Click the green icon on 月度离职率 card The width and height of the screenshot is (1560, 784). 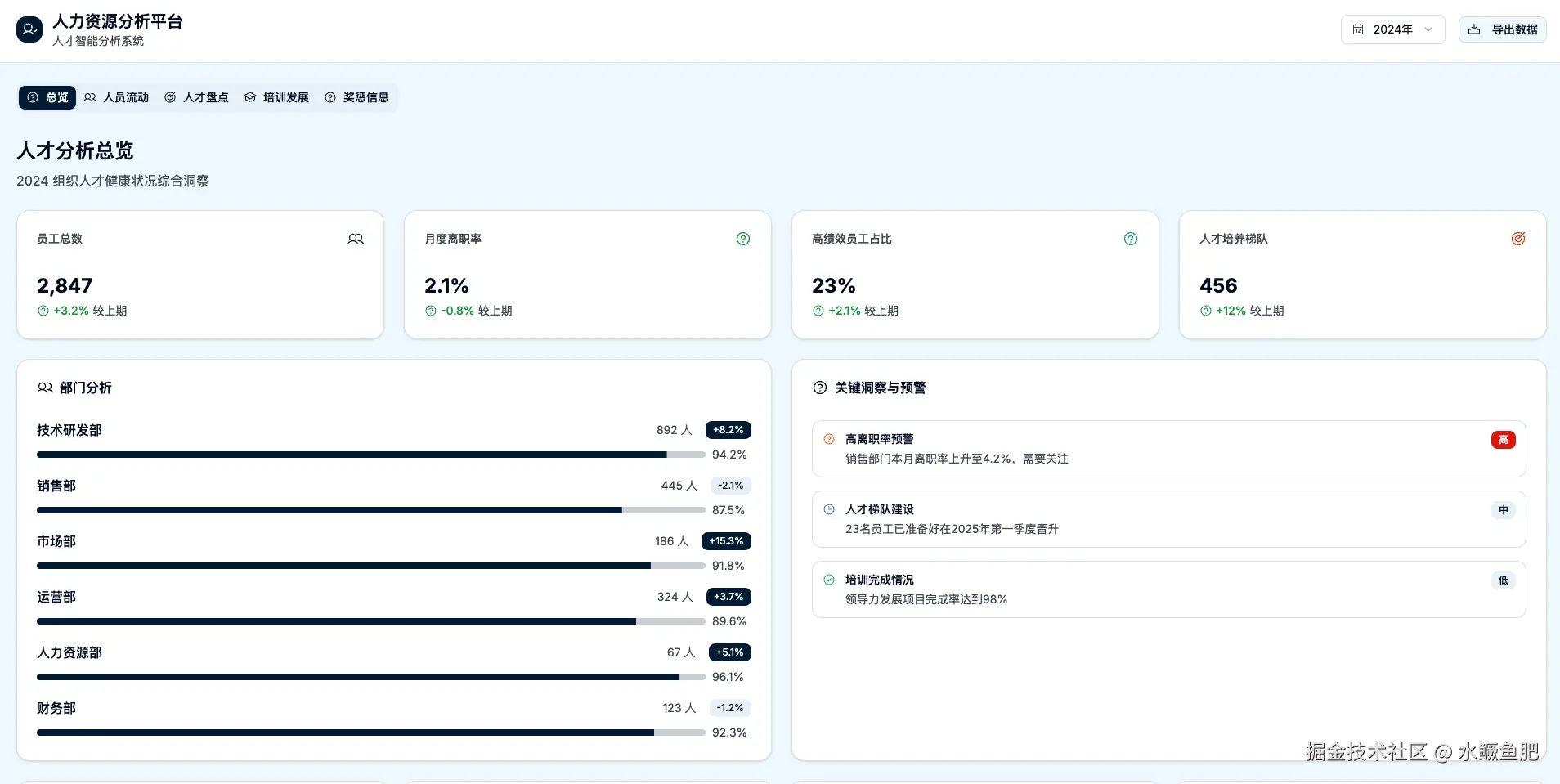pyautogui.click(x=743, y=239)
